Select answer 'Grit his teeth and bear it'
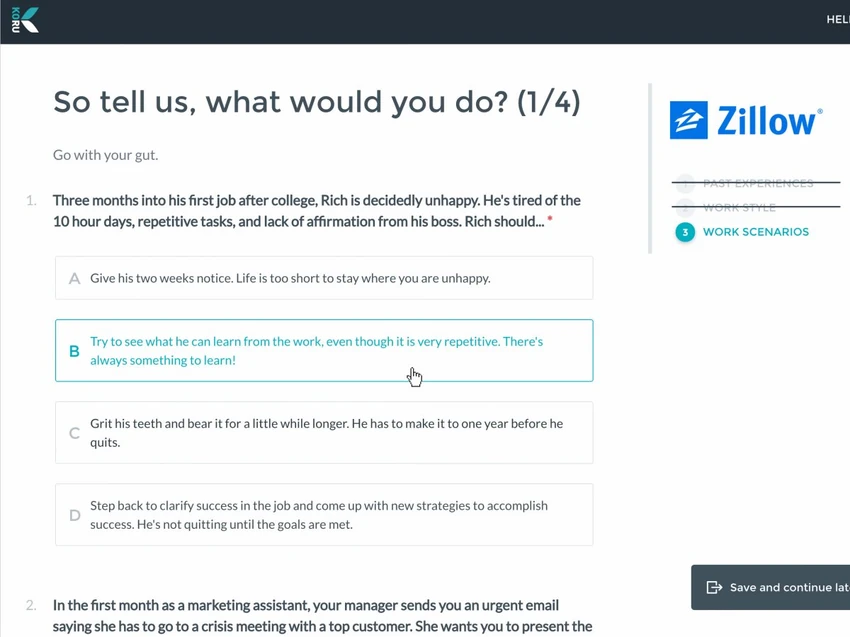The width and height of the screenshot is (850, 637). coord(324,433)
